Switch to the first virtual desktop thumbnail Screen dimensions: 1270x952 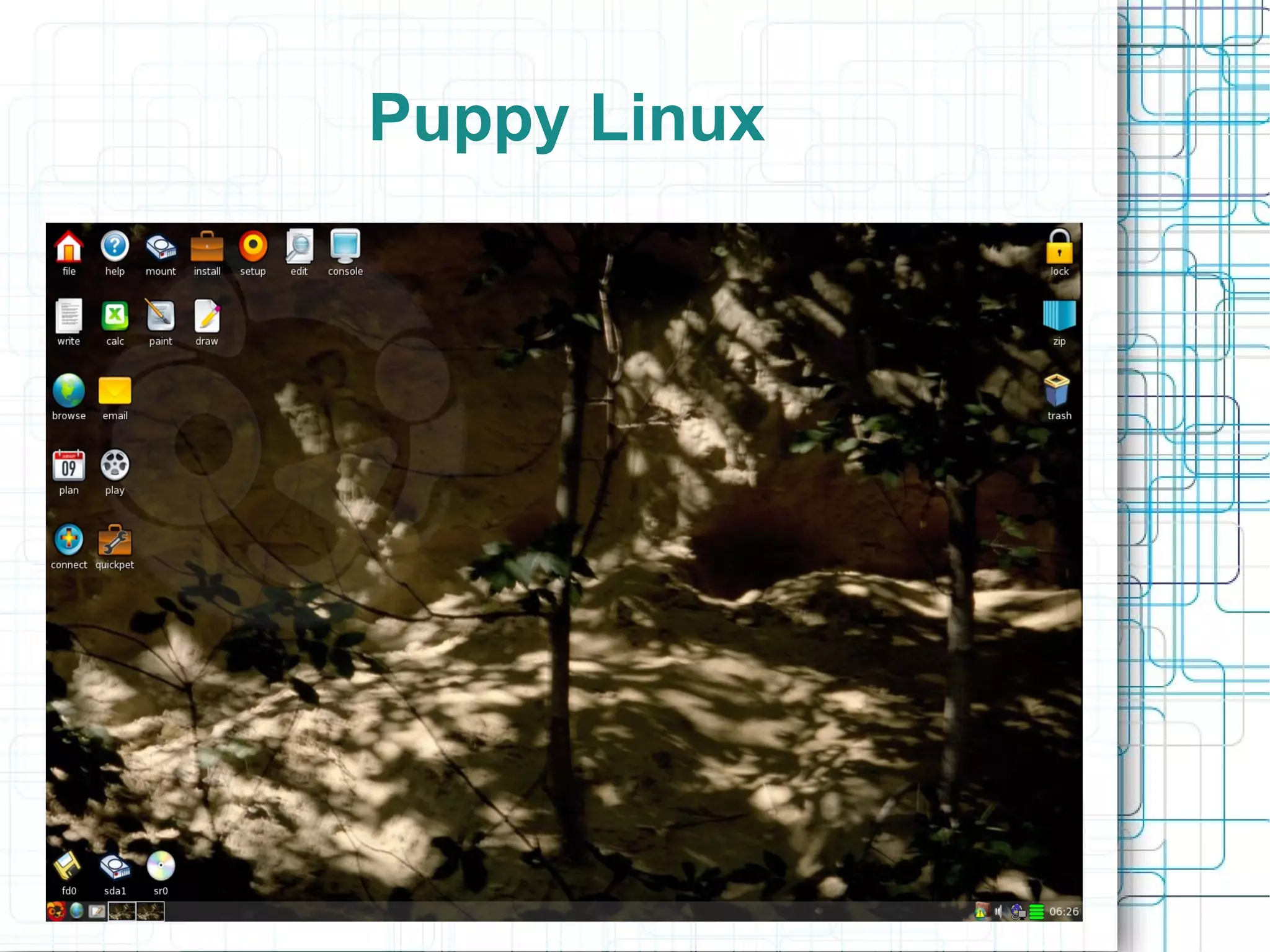tap(122, 911)
